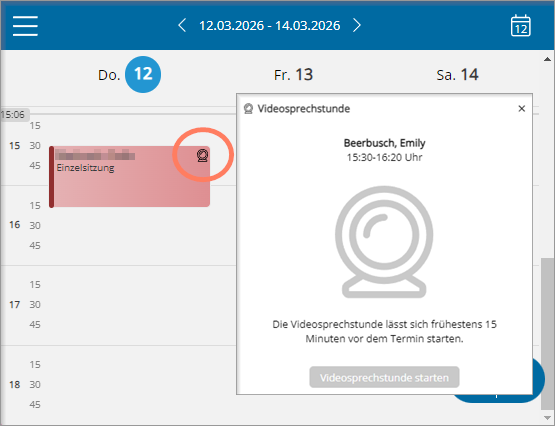Select the date range 12.03.2026 - 14.03.2026
Image resolution: width=555 pixels, height=426 pixels.
pyautogui.click(x=270, y=26)
